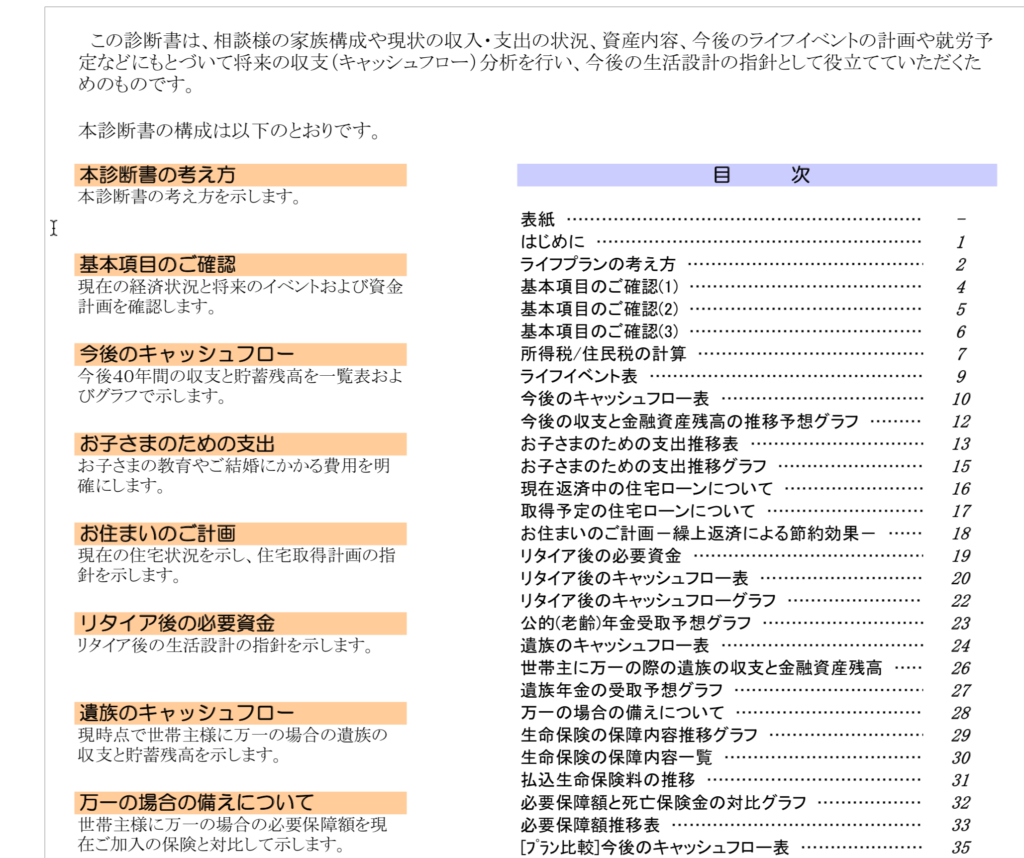The width and height of the screenshot is (1024, 858).
Task: Open 取得予定の住宅ローンについて contents entry
Action: 637,511
